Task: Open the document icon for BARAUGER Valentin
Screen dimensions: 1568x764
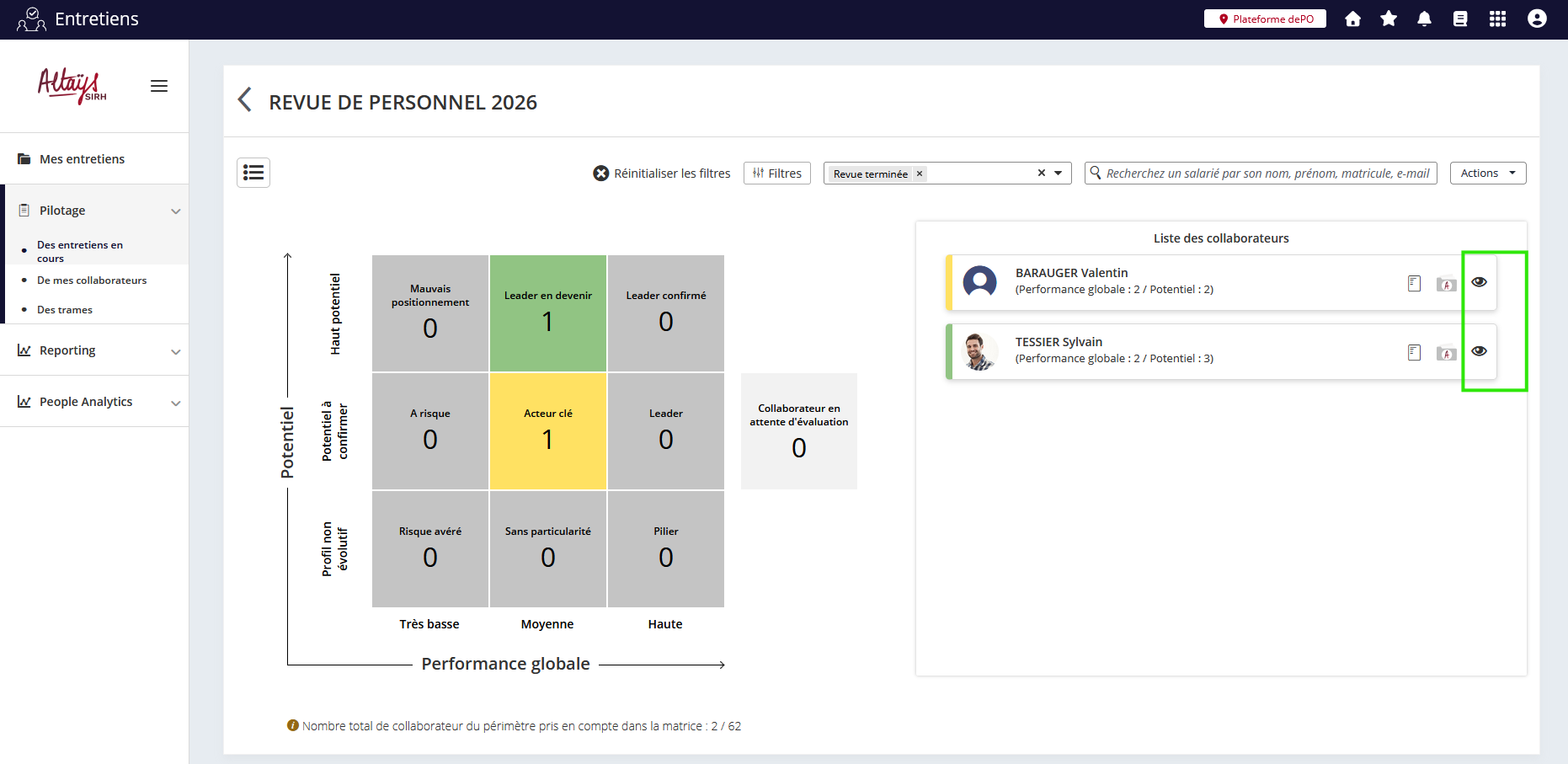Action: click(1414, 284)
